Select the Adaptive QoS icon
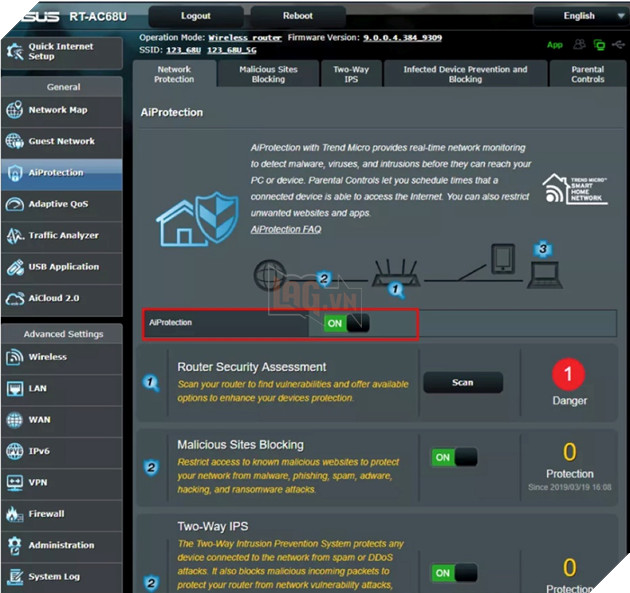This screenshot has height=593, width=630. (15, 204)
